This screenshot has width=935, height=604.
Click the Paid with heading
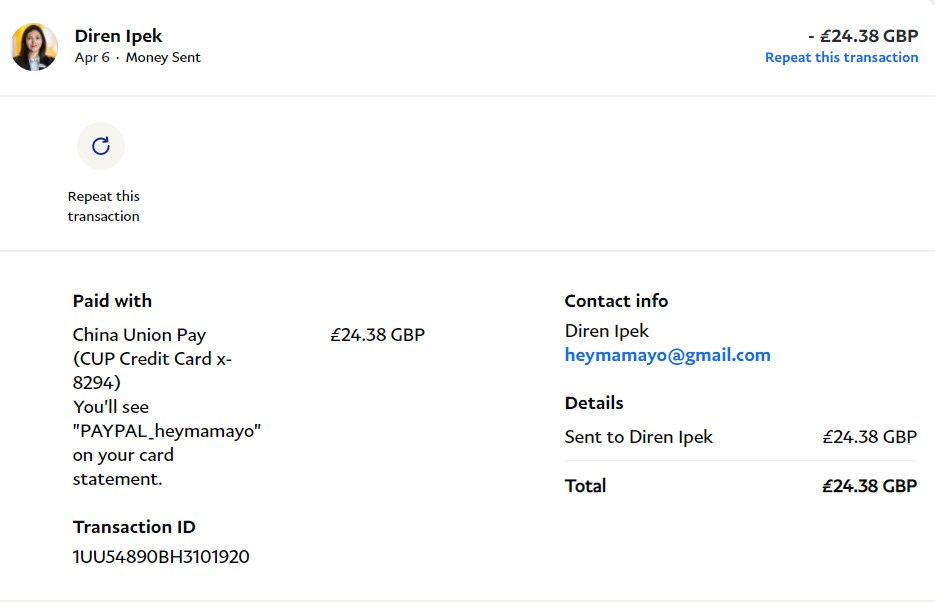pyautogui.click(x=112, y=301)
